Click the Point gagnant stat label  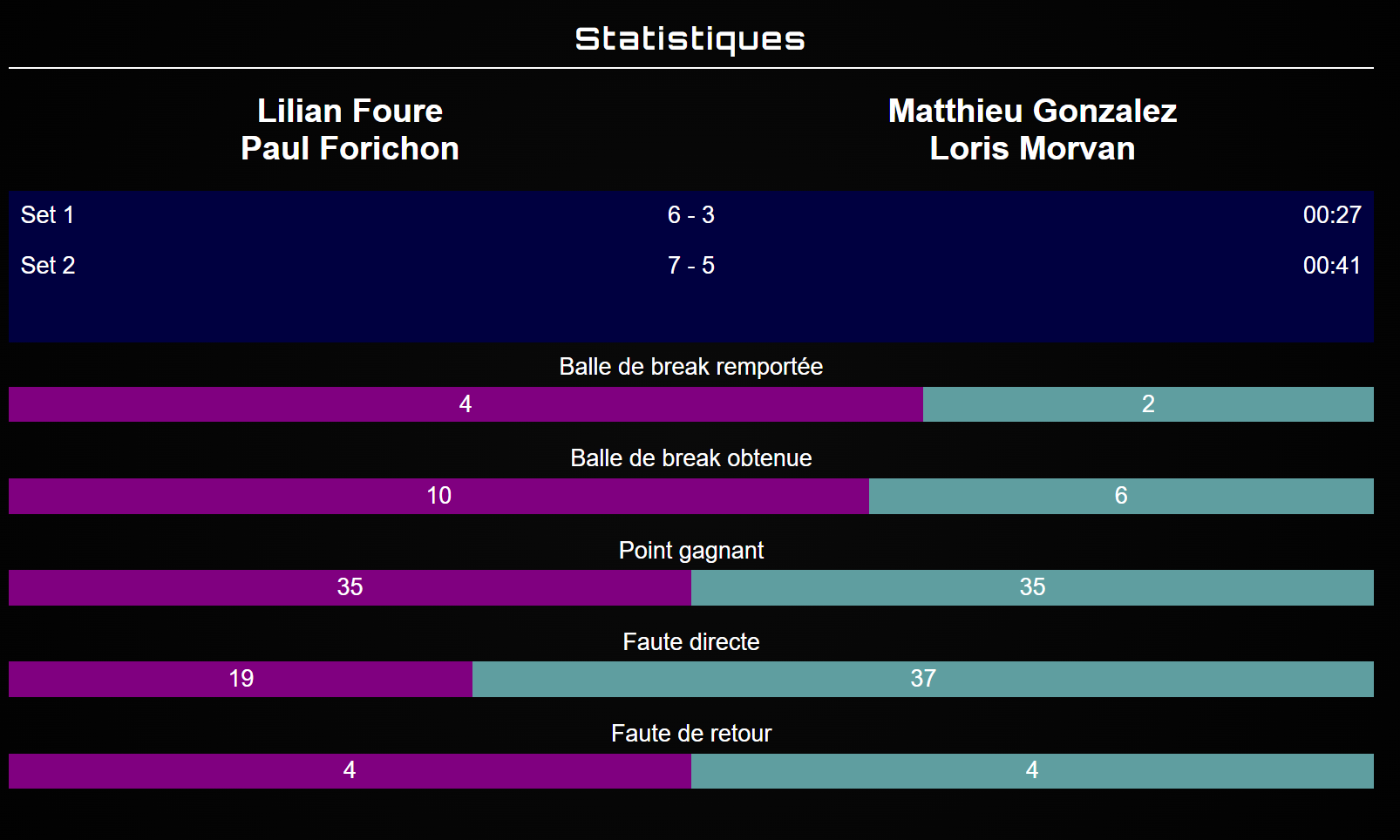[690, 551]
